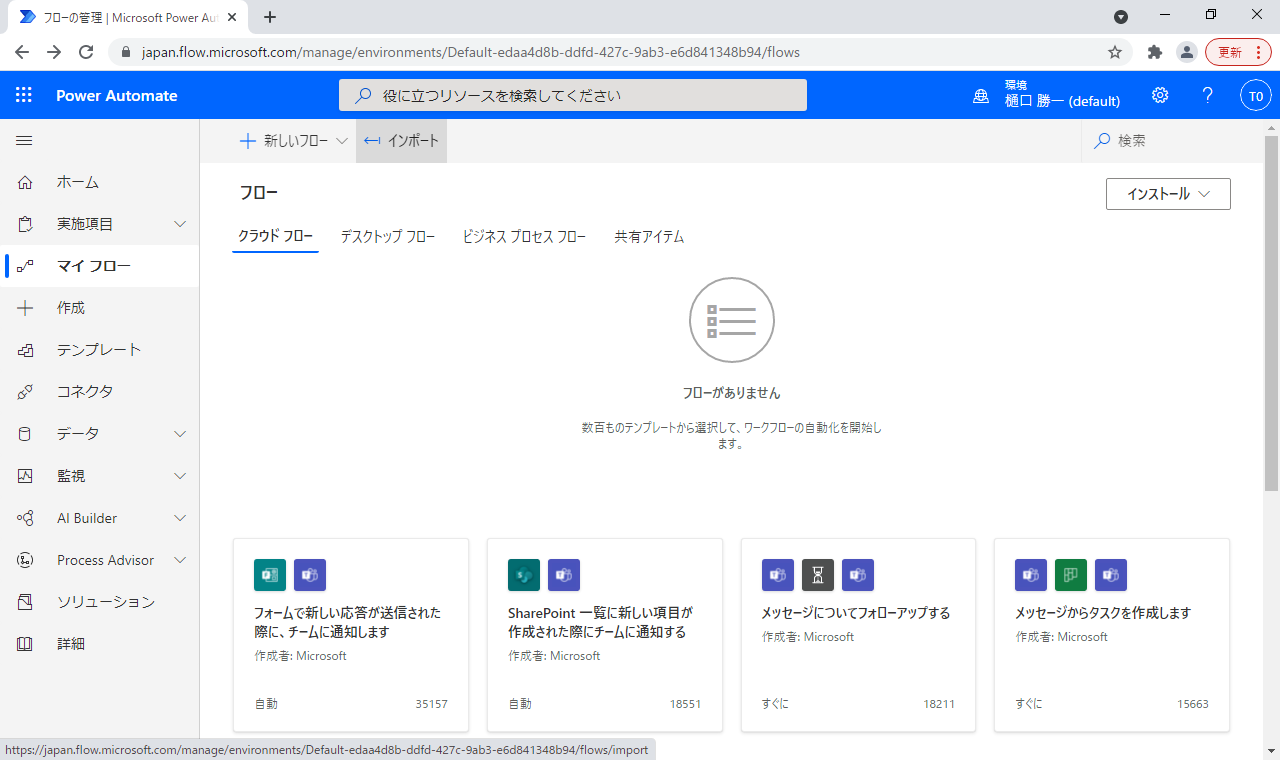Go back in browser history
The height and width of the screenshot is (760, 1280).
tap(22, 52)
